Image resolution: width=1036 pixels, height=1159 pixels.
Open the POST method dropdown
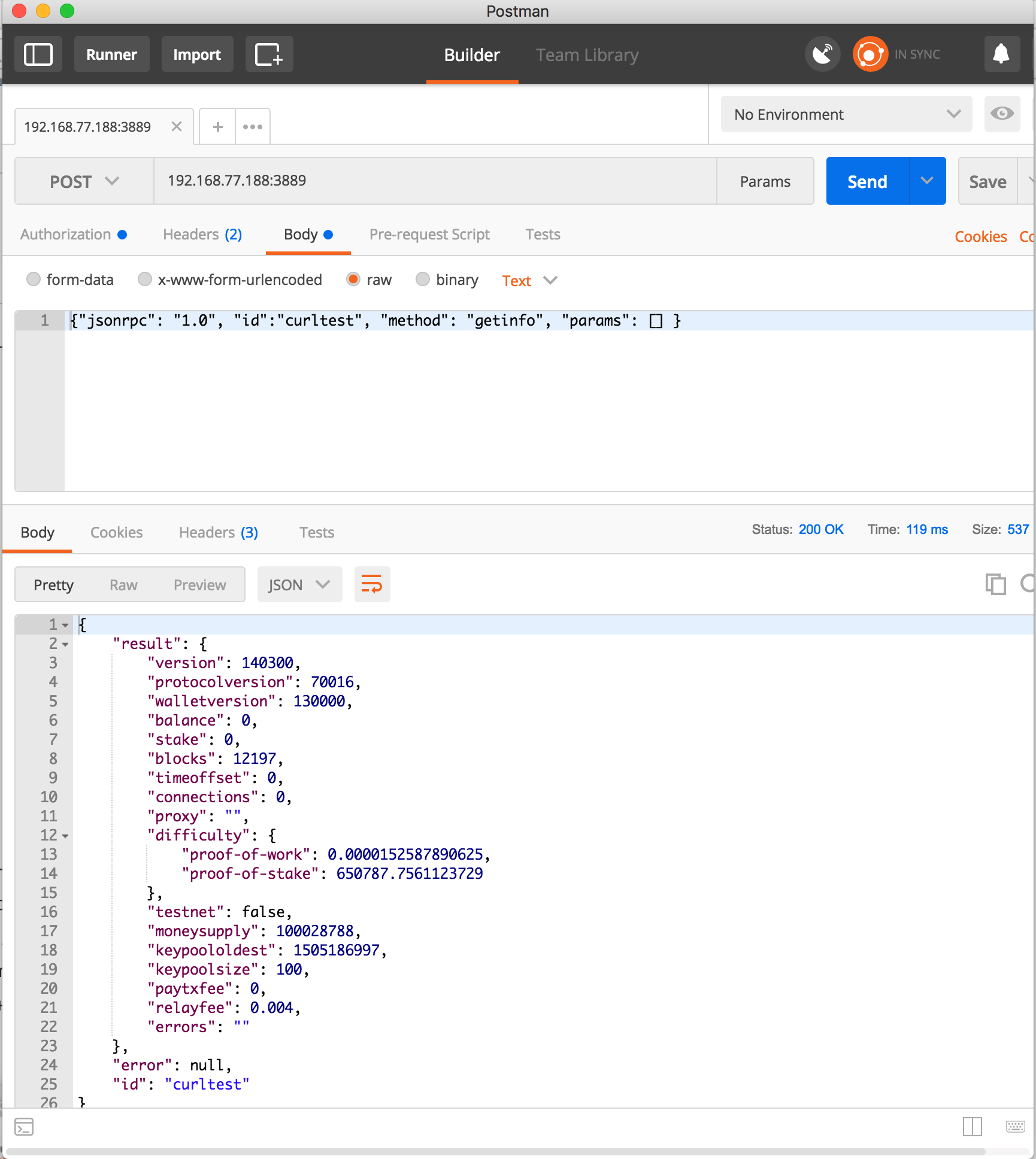coord(84,181)
